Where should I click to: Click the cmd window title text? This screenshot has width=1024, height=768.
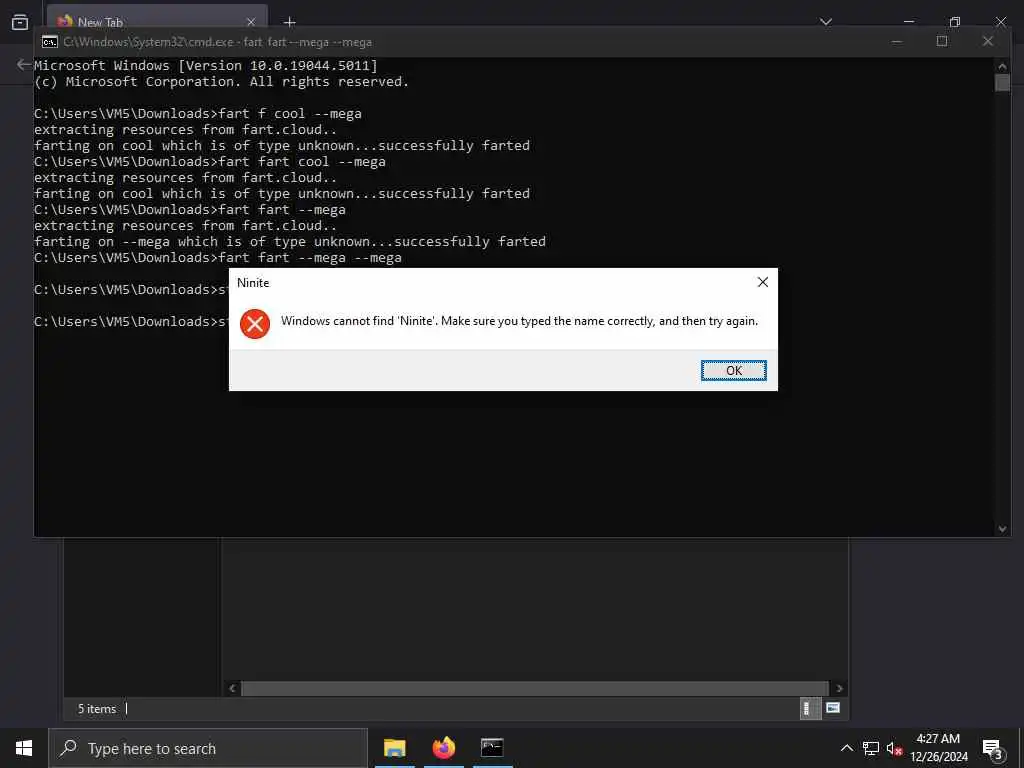click(217, 42)
